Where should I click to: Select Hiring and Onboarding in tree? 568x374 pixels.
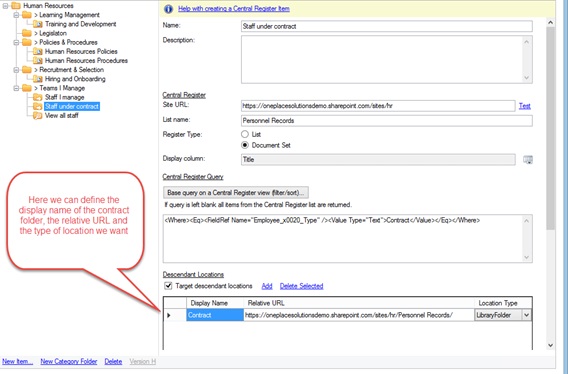coord(75,79)
